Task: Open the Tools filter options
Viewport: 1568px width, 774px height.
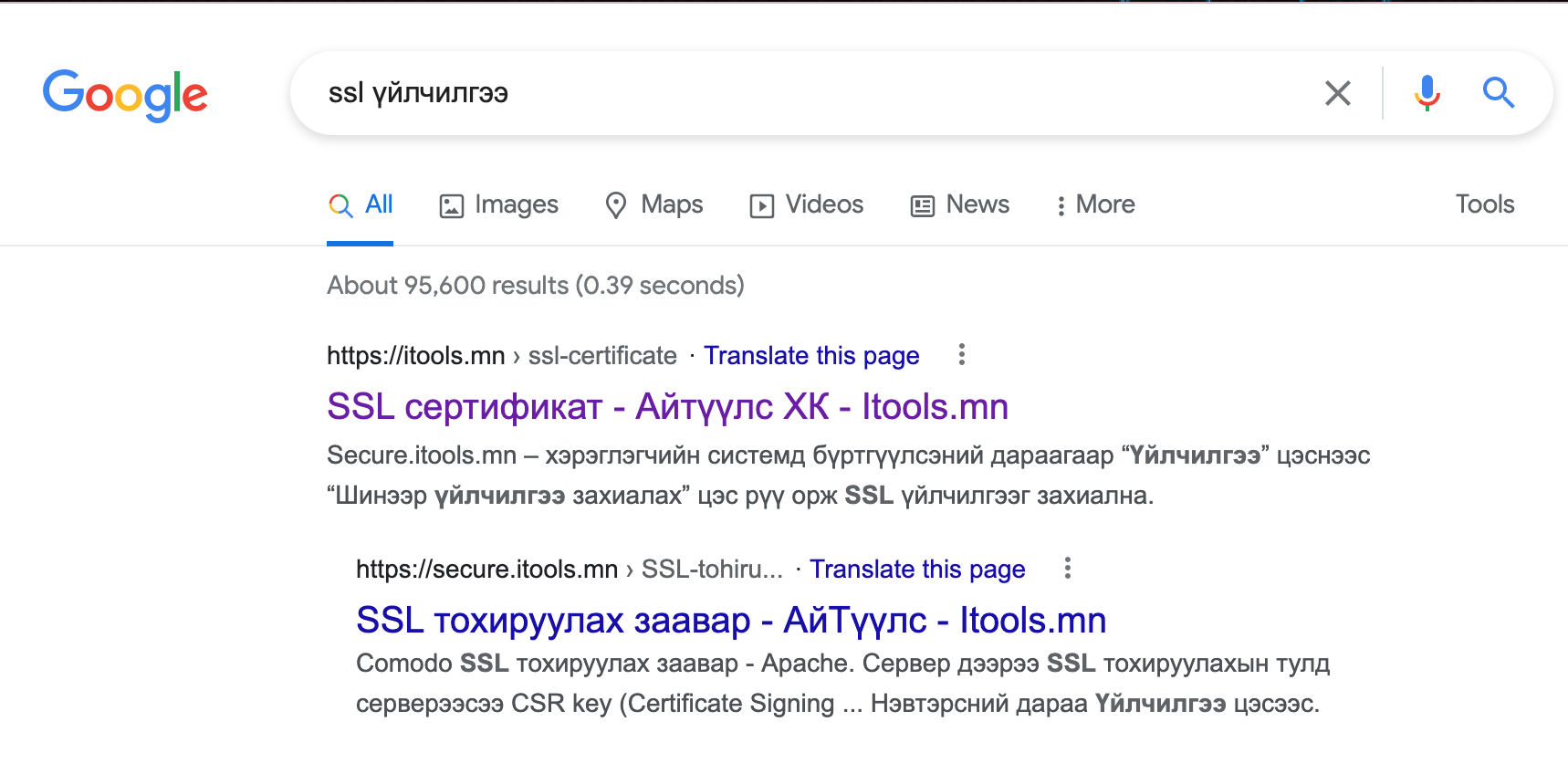Action: click(x=1484, y=204)
